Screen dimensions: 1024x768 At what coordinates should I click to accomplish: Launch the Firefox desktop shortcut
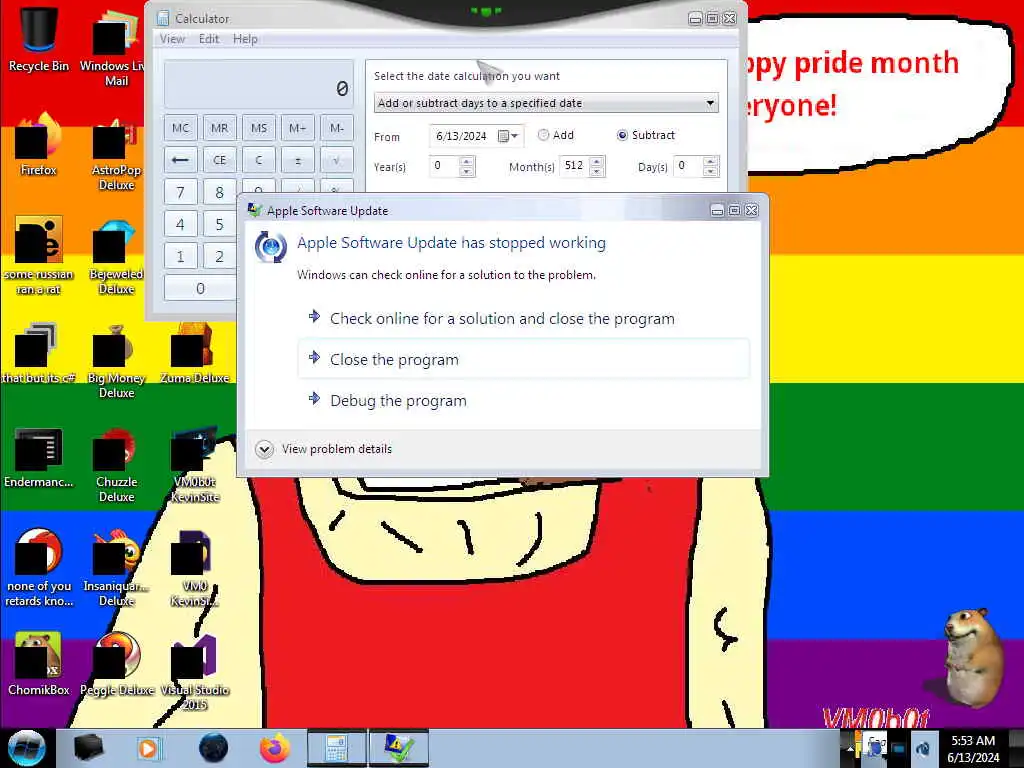pyautogui.click(x=39, y=145)
